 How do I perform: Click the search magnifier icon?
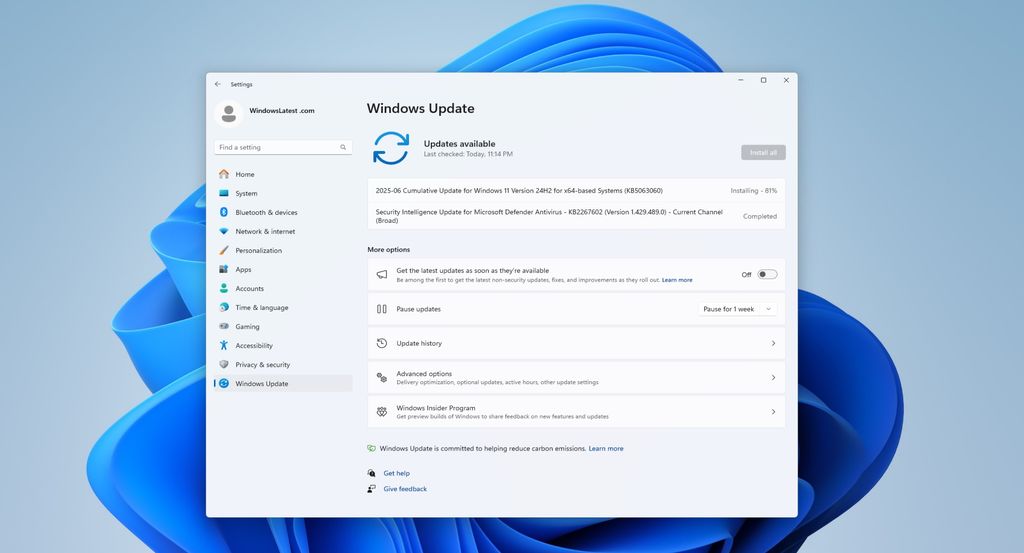click(x=343, y=148)
